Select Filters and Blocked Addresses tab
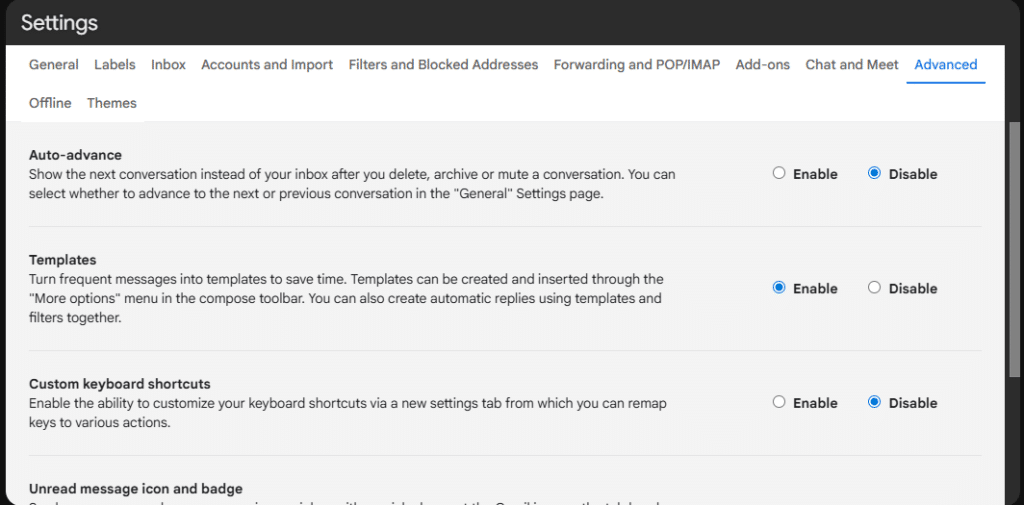This screenshot has width=1024, height=505. tap(443, 65)
